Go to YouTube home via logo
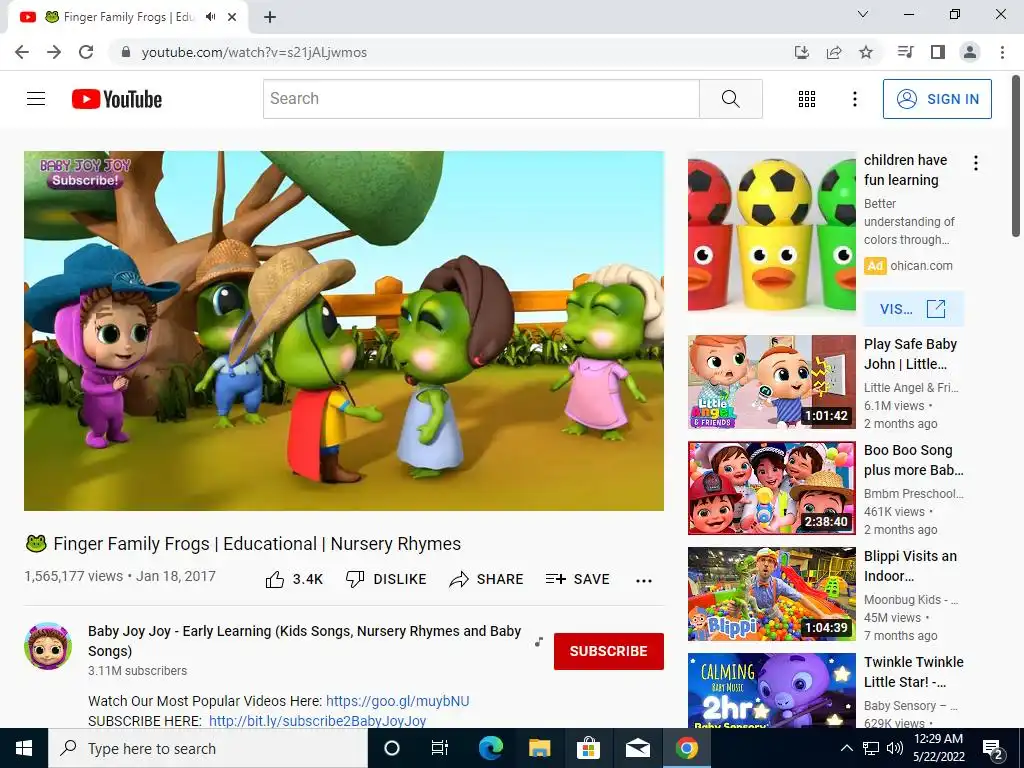 click(117, 99)
